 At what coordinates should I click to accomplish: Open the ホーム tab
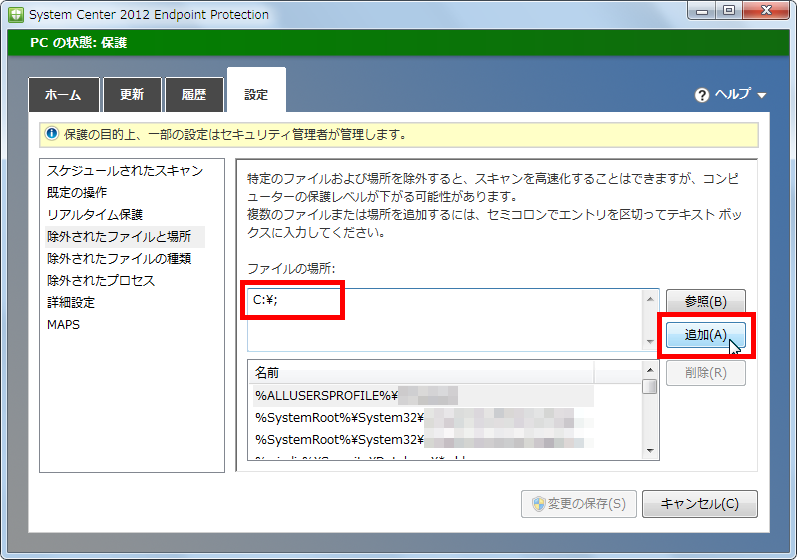tap(64, 95)
